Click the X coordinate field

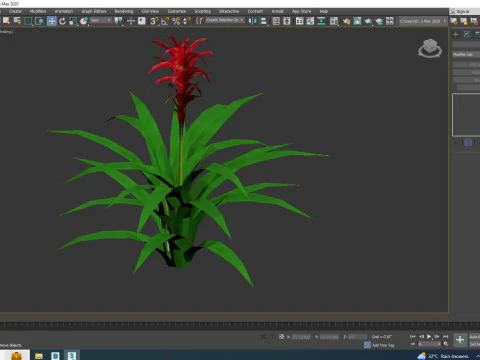pos(301,337)
